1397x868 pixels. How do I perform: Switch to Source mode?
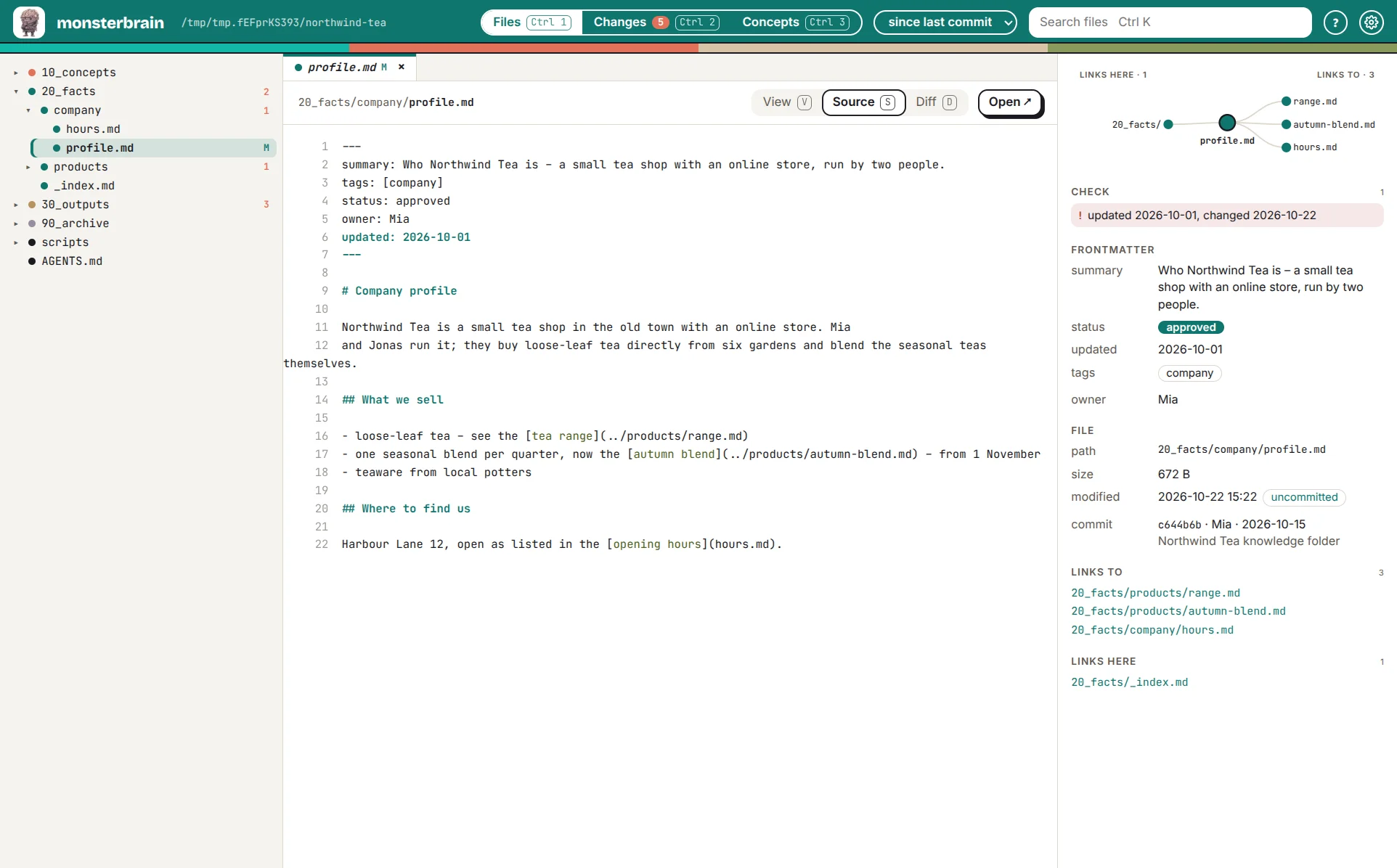click(x=863, y=102)
